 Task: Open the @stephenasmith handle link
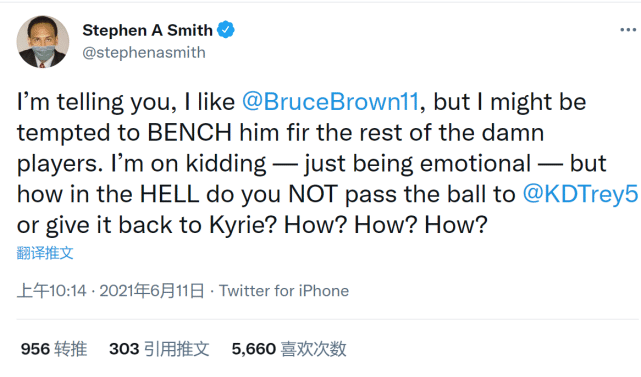coord(144,52)
